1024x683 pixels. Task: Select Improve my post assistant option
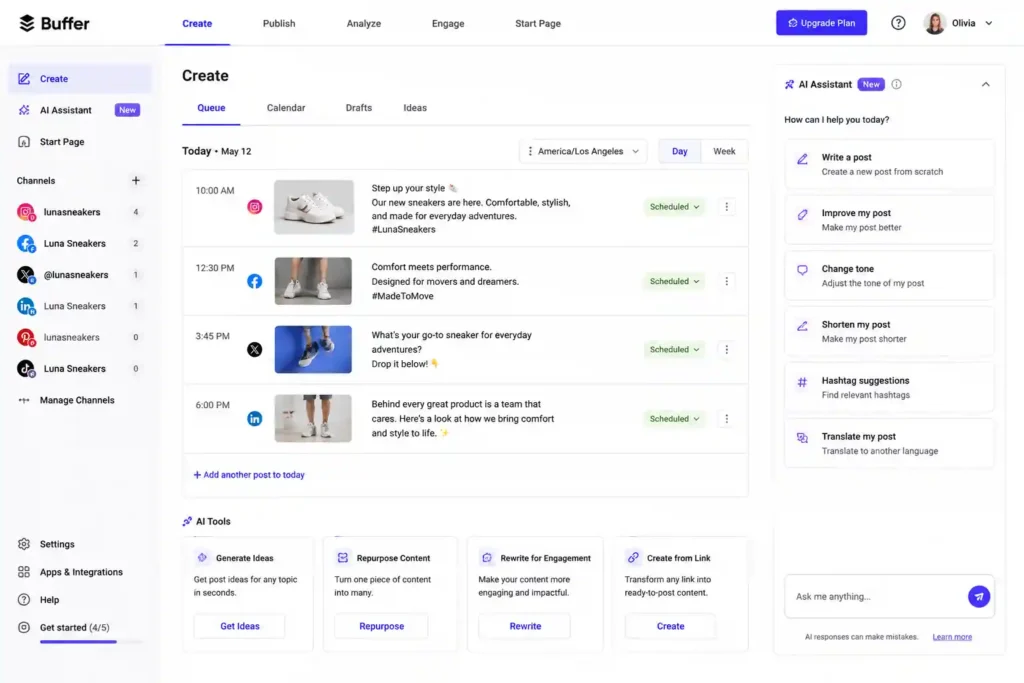click(x=889, y=220)
